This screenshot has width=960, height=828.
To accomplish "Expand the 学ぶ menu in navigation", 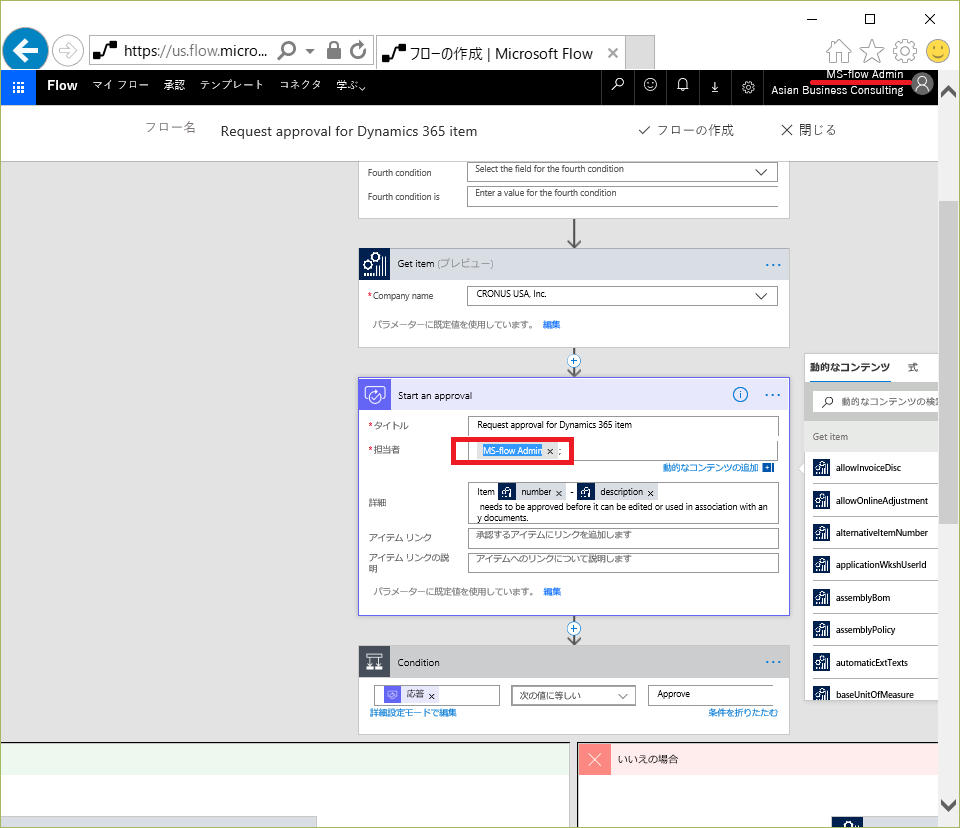I will click(351, 85).
